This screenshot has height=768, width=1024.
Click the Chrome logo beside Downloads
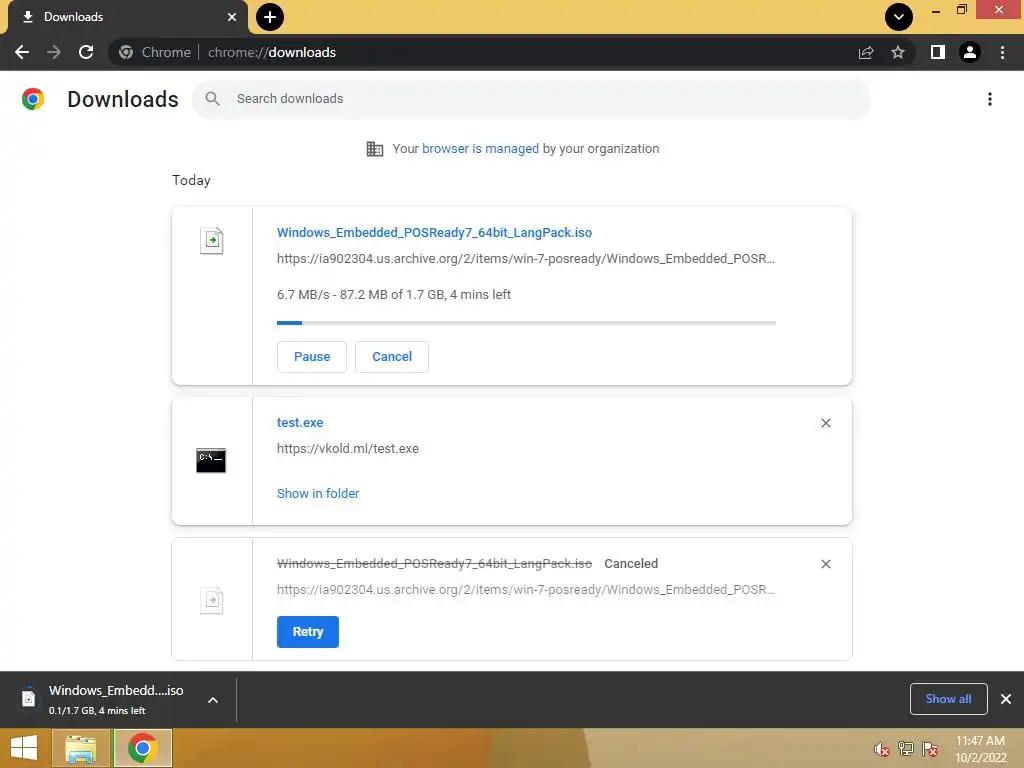(33, 99)
